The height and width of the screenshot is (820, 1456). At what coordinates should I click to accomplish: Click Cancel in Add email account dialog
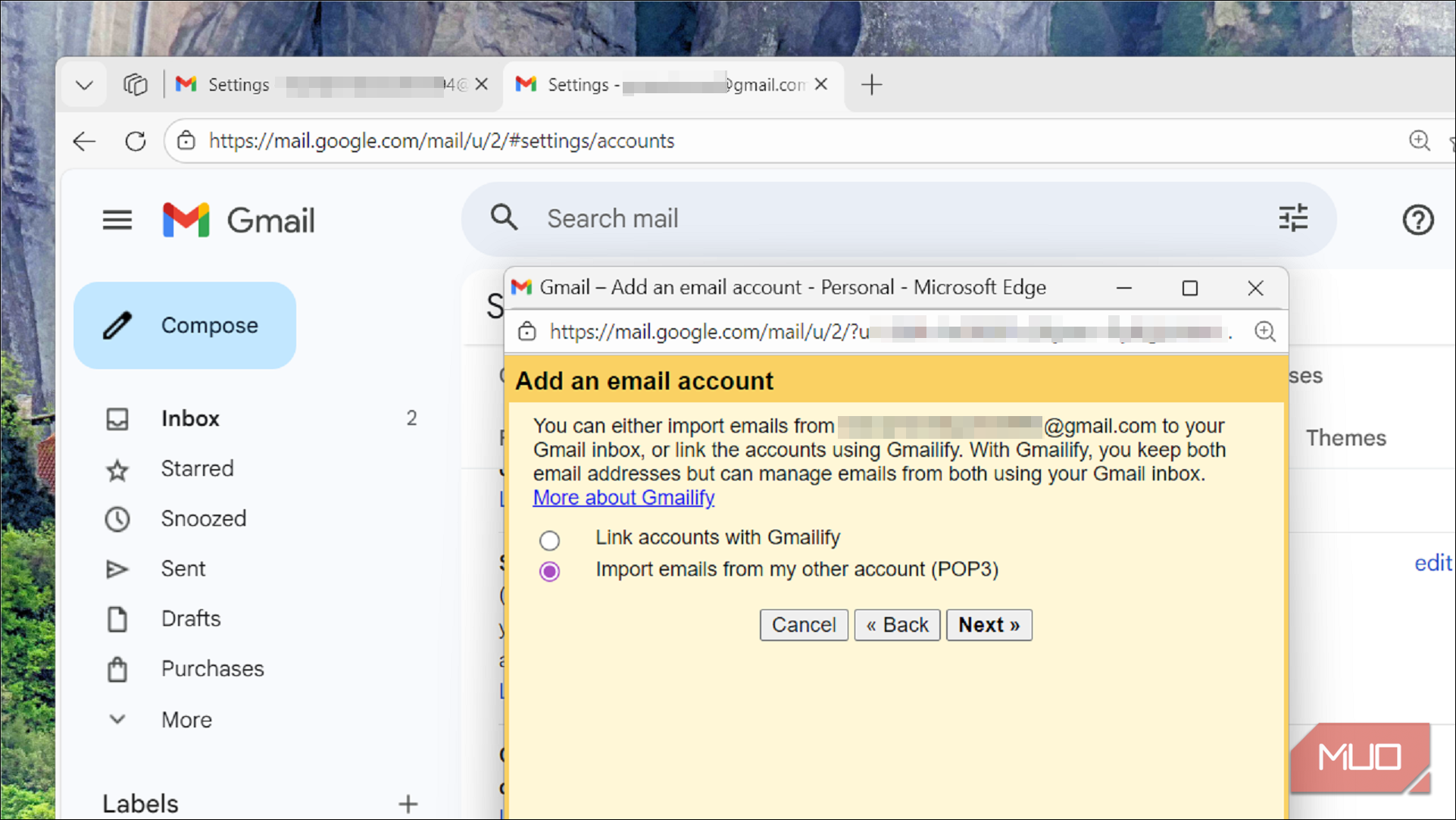tap(804, 625)
